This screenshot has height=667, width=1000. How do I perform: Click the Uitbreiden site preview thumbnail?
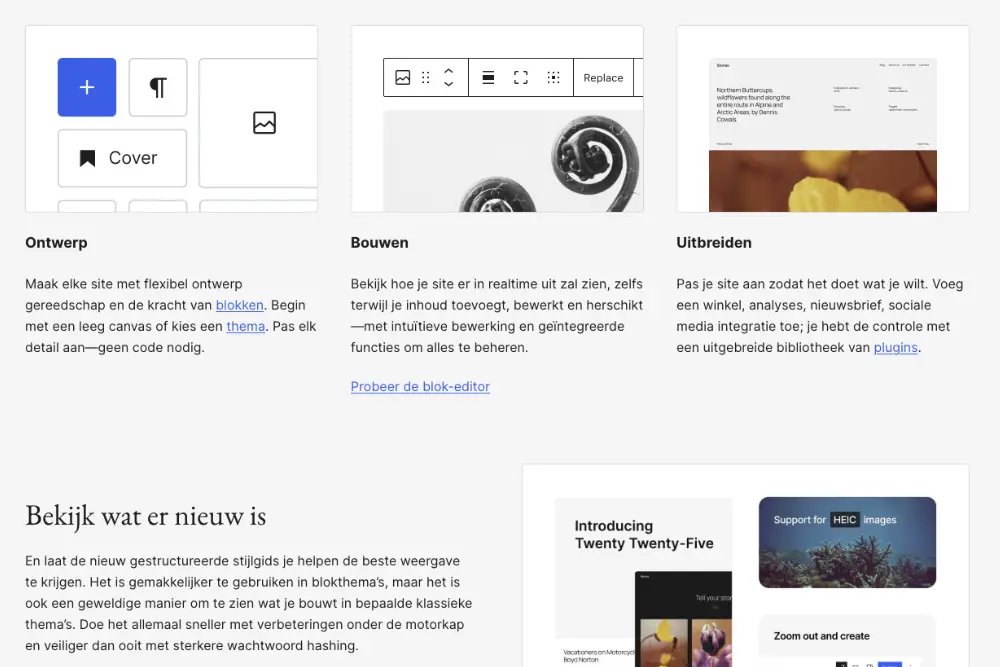pyautogui.click(x=822, y=134)
